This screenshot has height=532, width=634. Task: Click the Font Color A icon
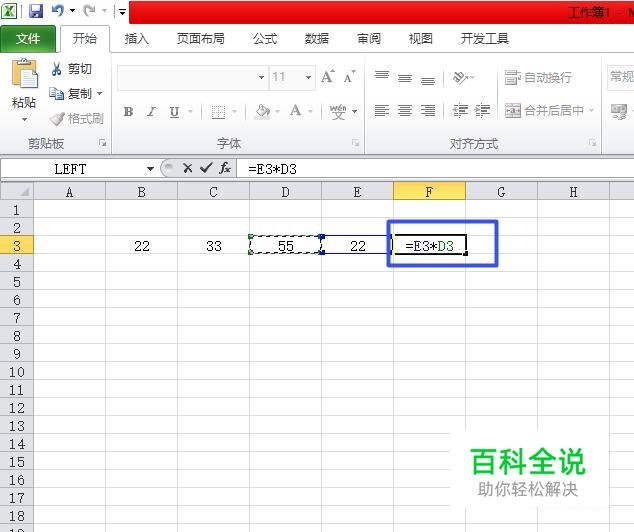[x=296, y=111]
